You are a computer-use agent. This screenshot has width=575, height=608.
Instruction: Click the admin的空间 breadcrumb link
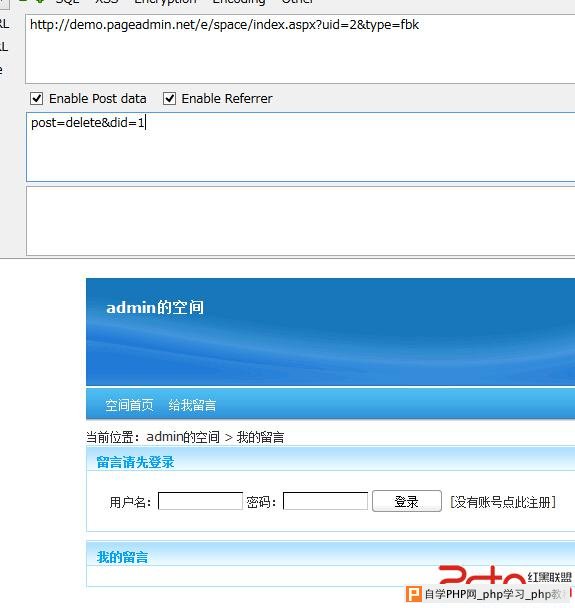click(x=183, y=437)
